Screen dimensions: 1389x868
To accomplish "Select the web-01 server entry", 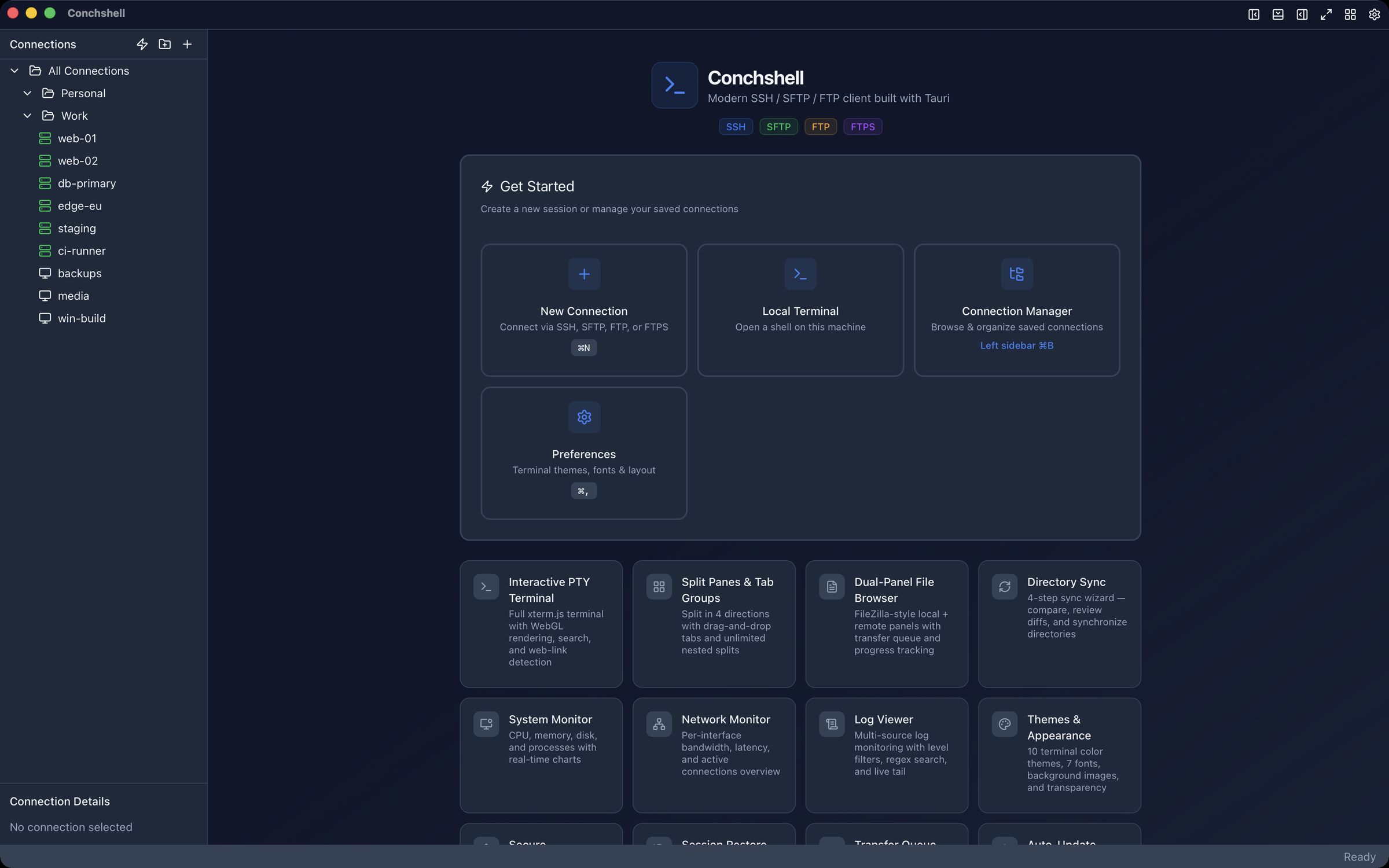I will click(x=104, y=138).
